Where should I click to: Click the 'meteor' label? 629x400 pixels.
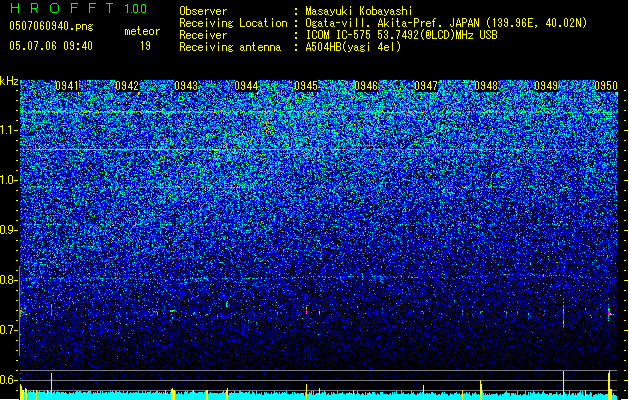click(142, 31)
